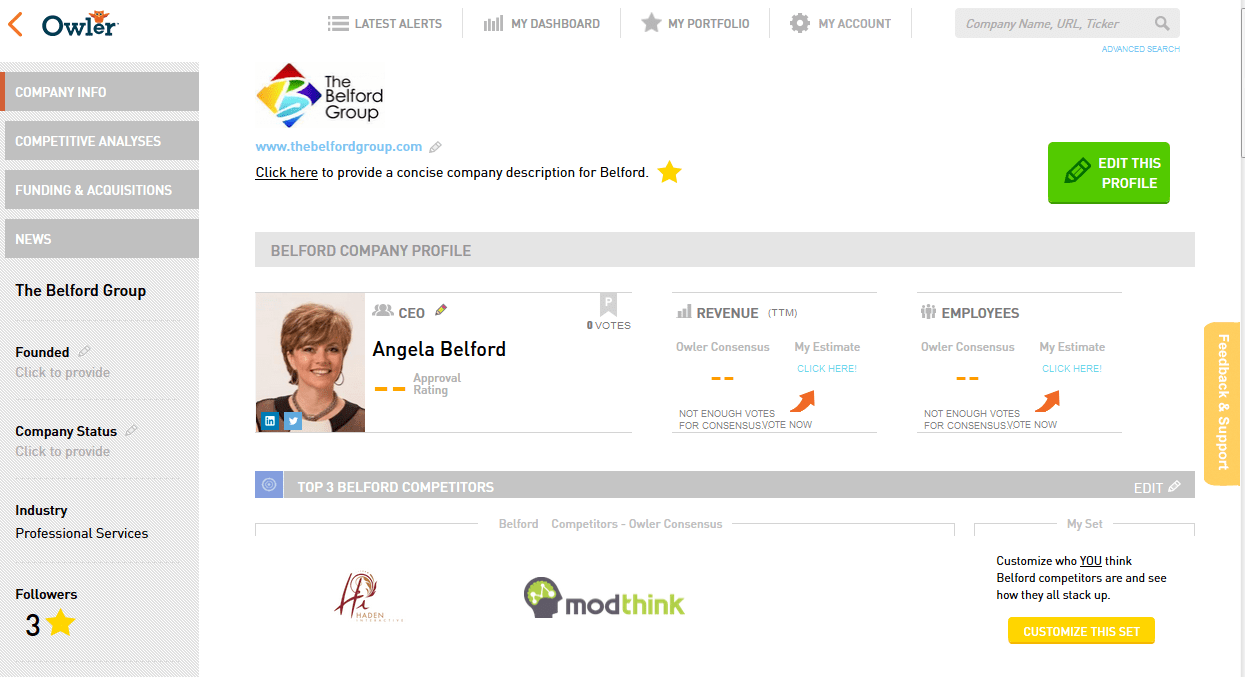Open the CEO's Twitter icon
Viewport: 1245px width, 677px height.
[x=292, y=421]
